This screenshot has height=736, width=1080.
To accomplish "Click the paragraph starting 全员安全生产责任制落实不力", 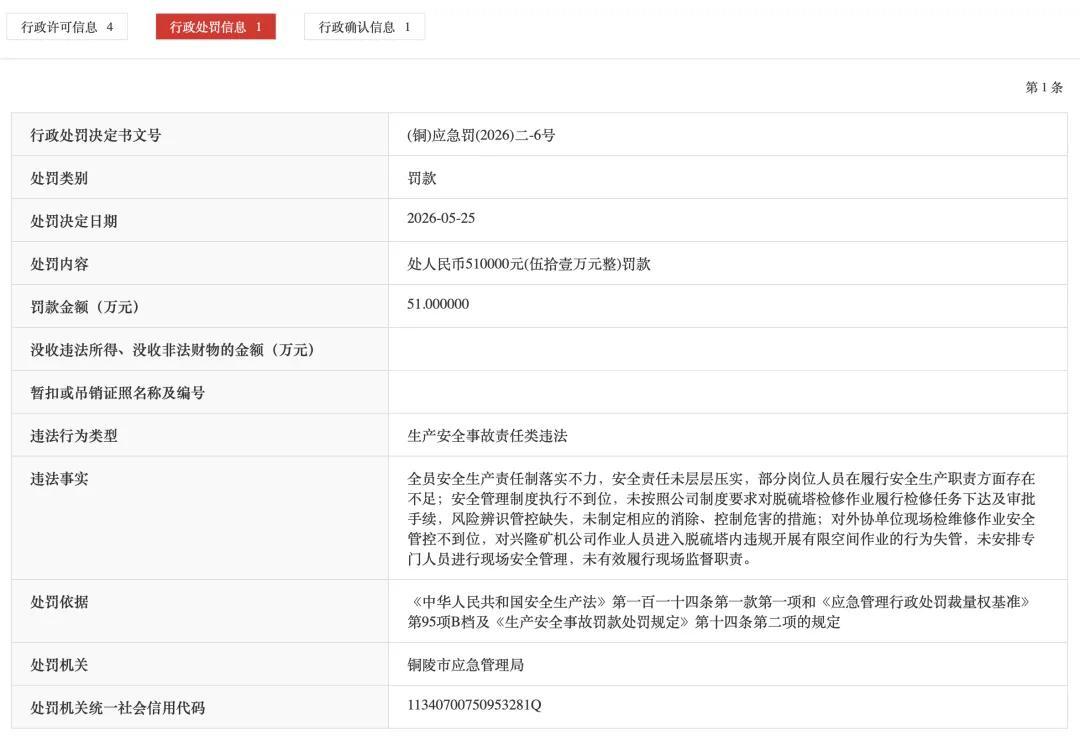I will pos(721,518).
